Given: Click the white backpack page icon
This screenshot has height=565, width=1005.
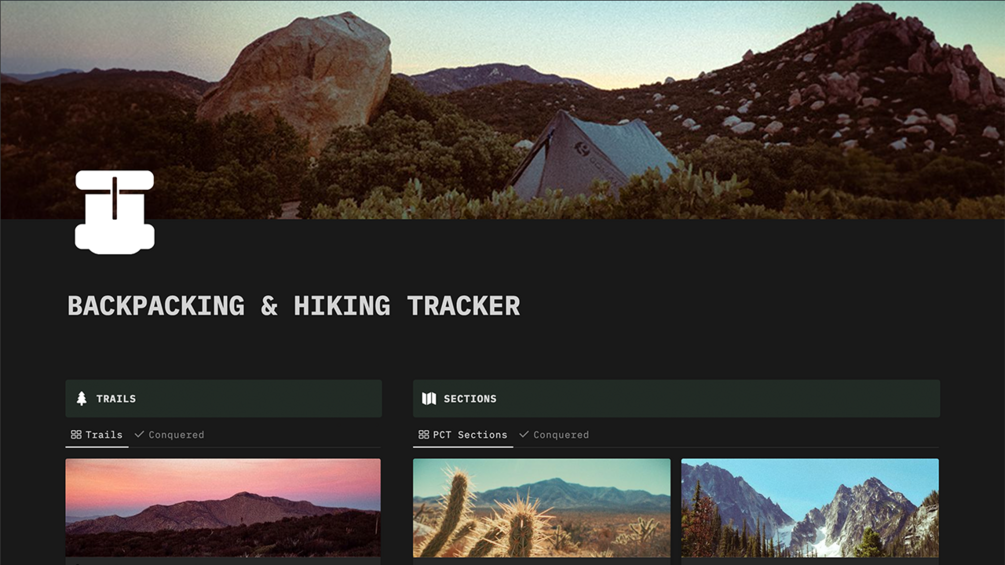Looking at the screenshot, I should click(x=115, y=212).
